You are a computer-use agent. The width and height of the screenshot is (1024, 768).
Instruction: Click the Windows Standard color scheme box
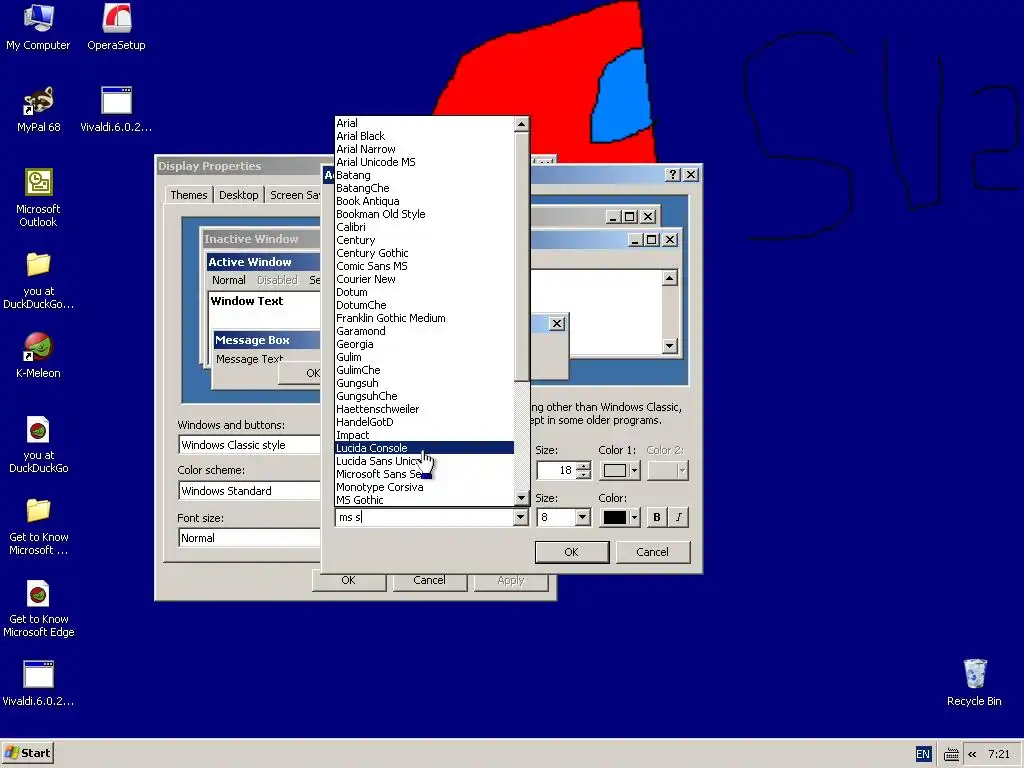point(249,490)
